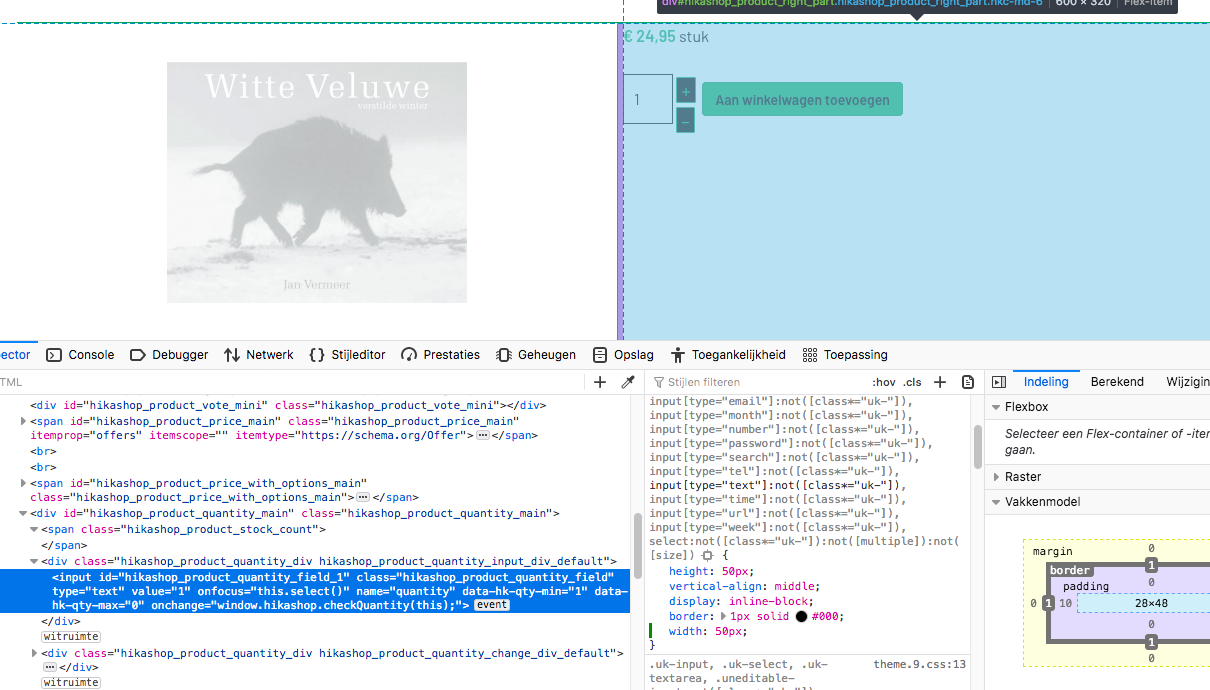1210x690 pixels.
Task: Collapse the Flexbox section
Action: [996, 407]
